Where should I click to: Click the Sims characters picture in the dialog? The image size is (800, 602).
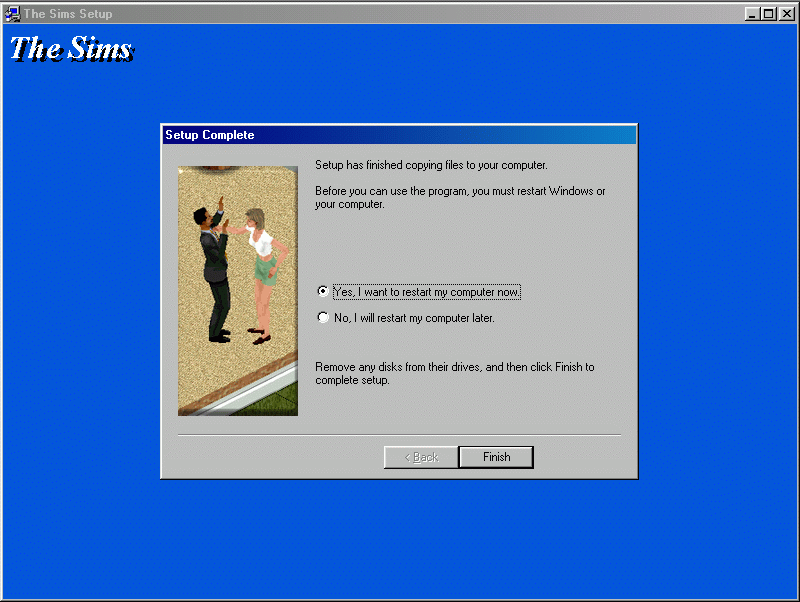click(238, 291)
